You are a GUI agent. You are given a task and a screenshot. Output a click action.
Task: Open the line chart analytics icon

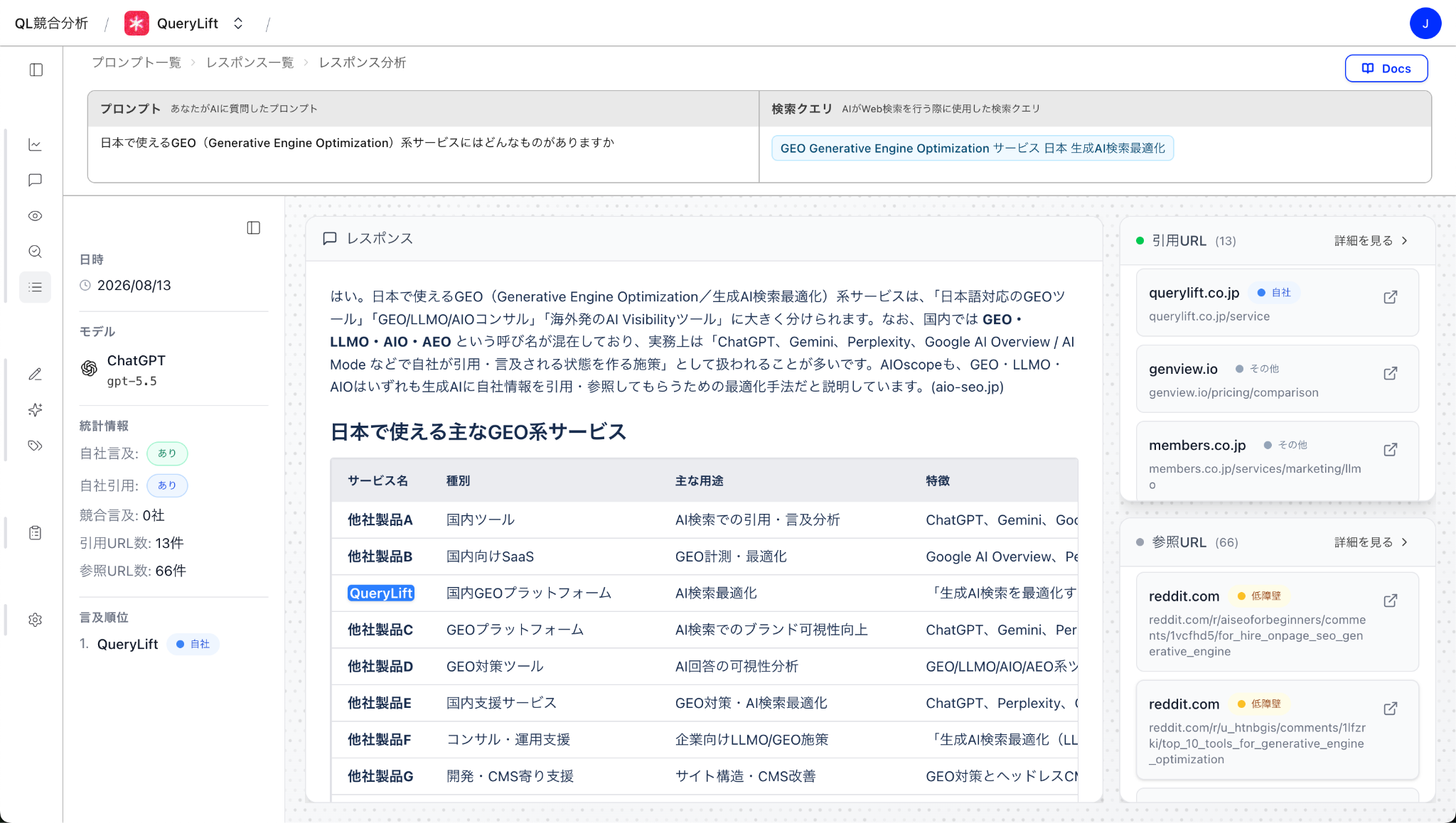[35, 145]
